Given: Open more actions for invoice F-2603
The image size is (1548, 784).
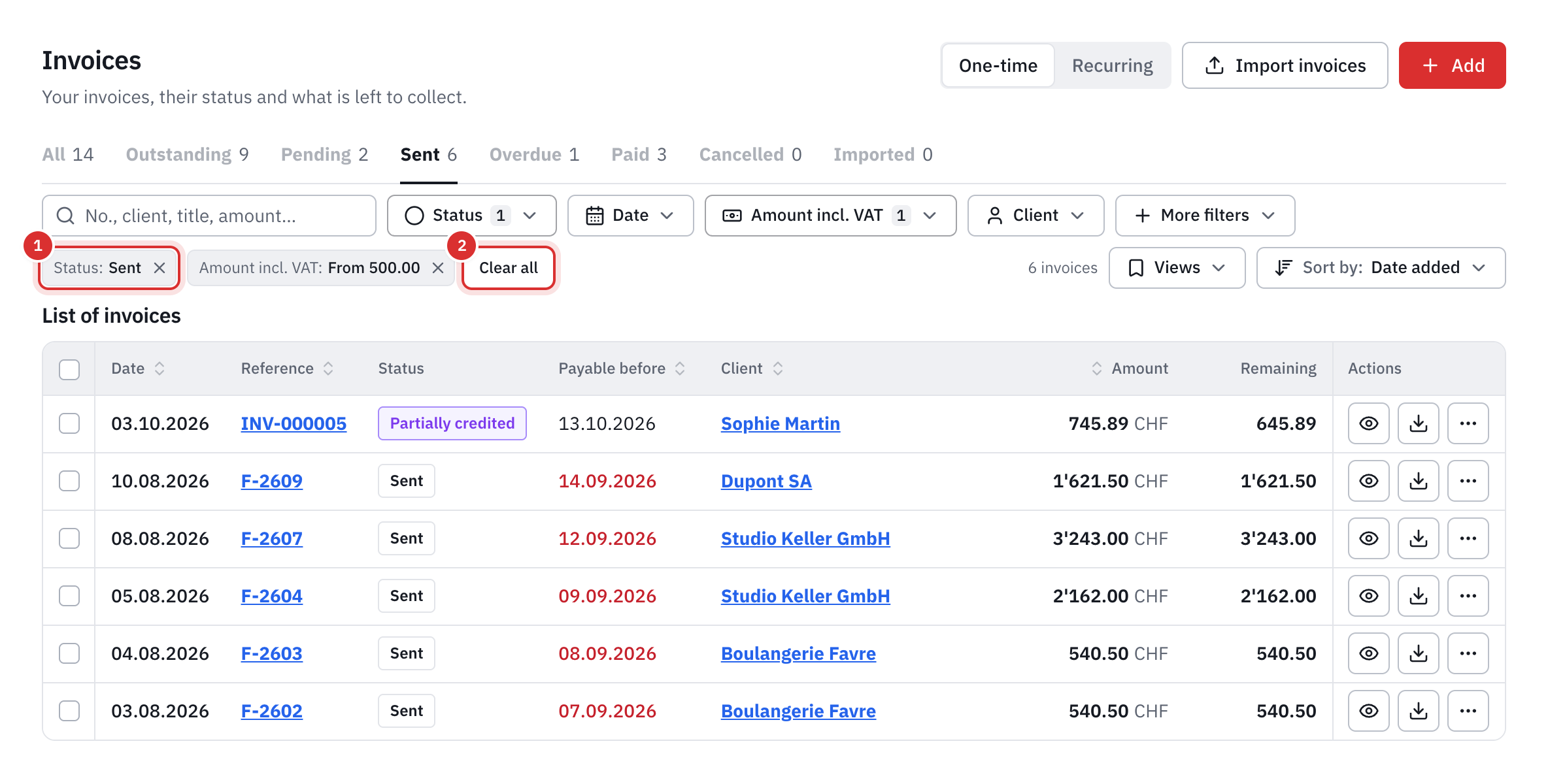Looking at the screenshot, I should (x=1468, y=653).
